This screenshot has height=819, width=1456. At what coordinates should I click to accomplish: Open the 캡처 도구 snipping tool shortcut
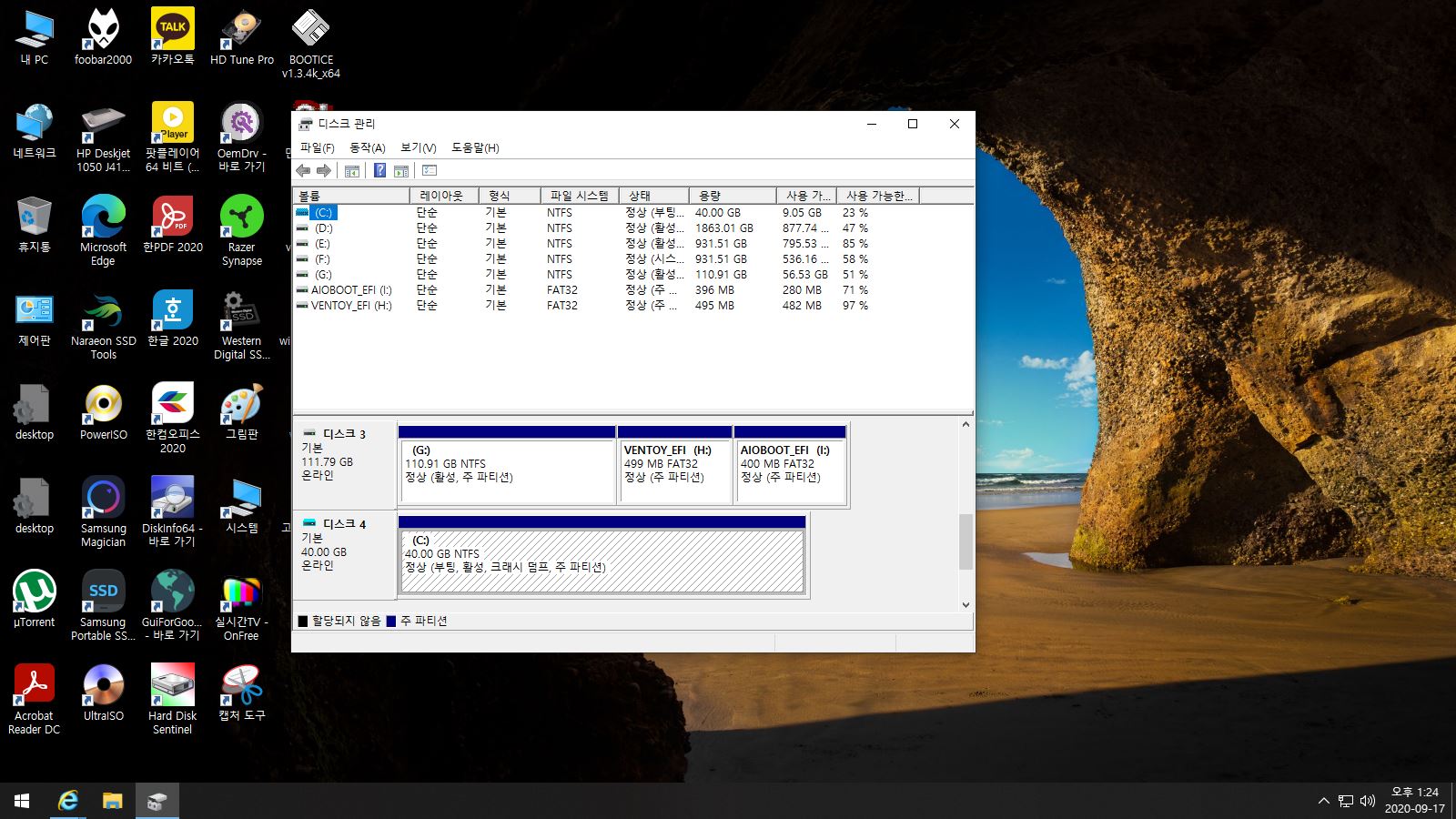click(x=242, y=693)
